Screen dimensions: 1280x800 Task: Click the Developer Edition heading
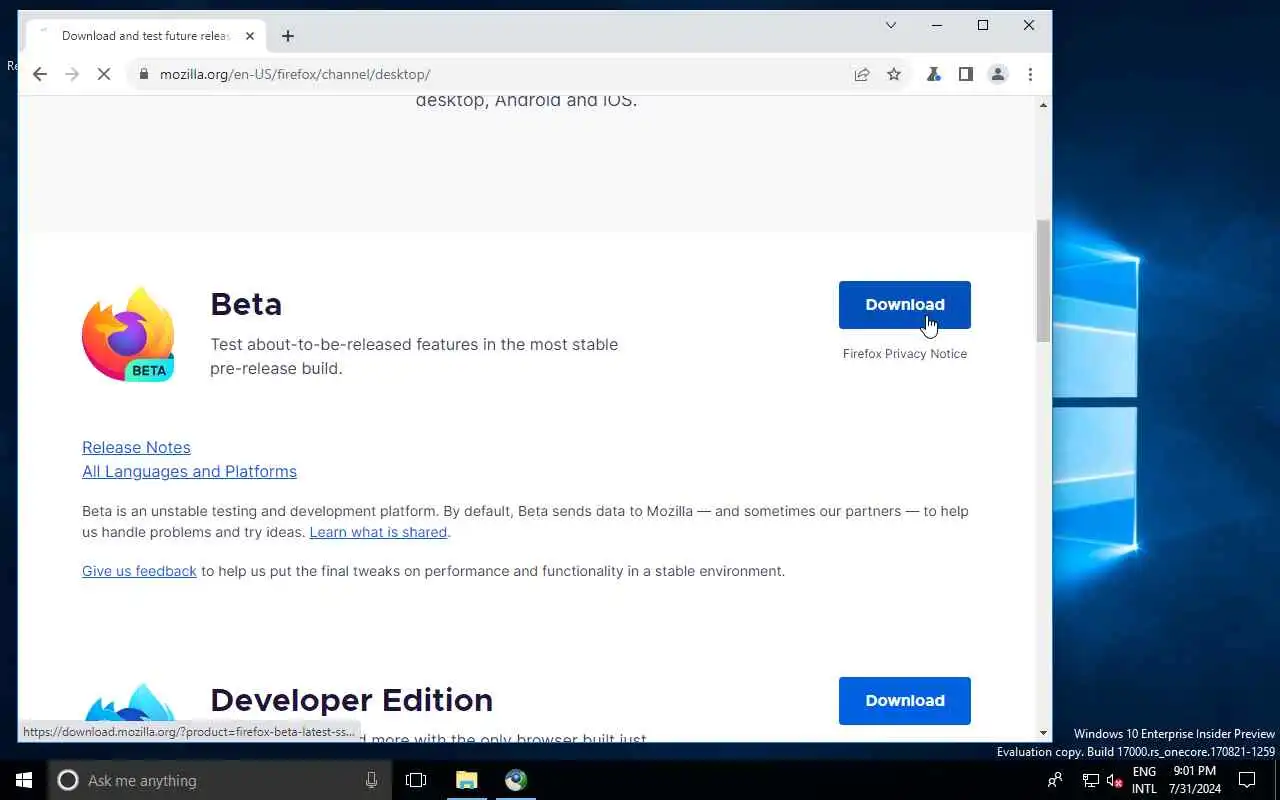351,700
